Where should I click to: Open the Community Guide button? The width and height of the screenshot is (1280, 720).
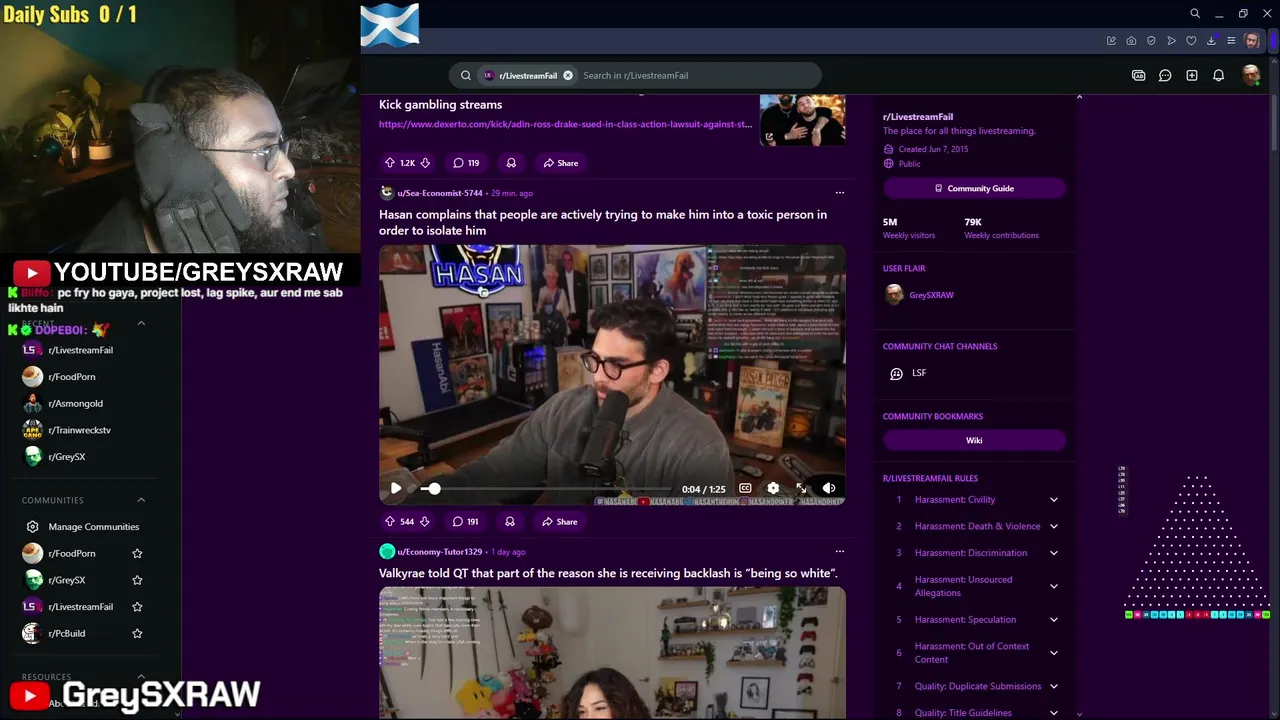click(974, 188)
